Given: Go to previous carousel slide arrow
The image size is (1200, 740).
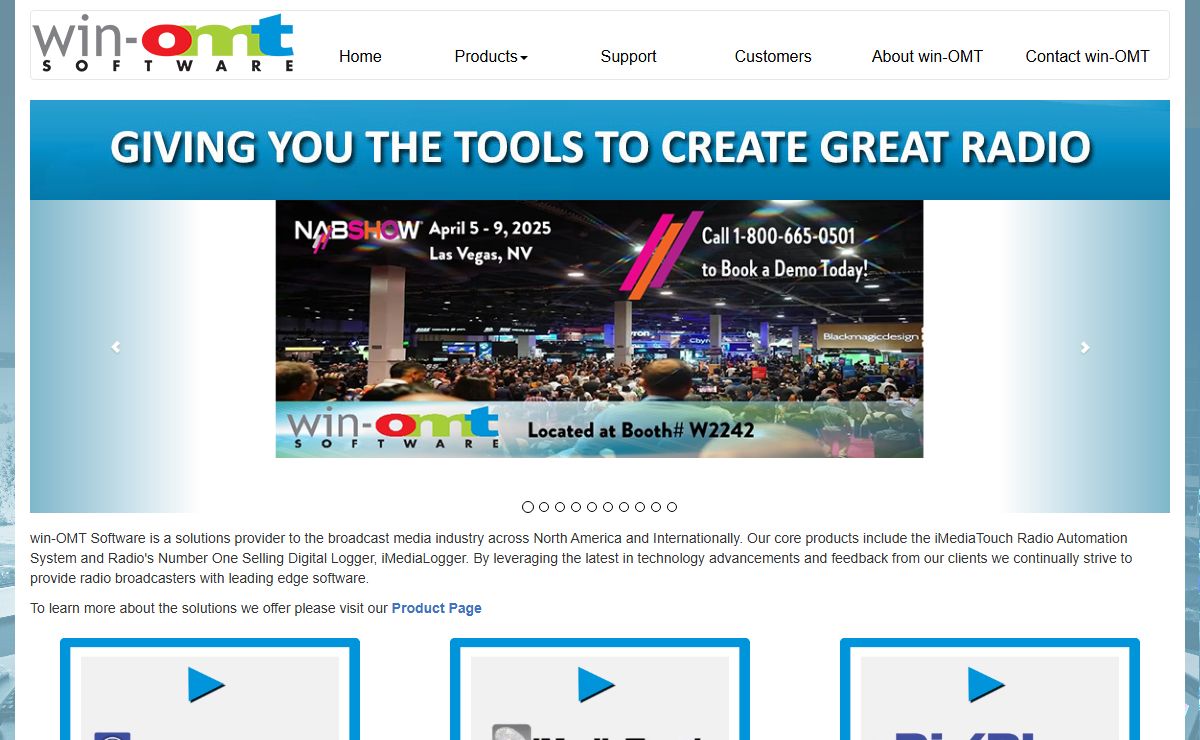Looking at the screenshot, I should (x=115, y=347).
